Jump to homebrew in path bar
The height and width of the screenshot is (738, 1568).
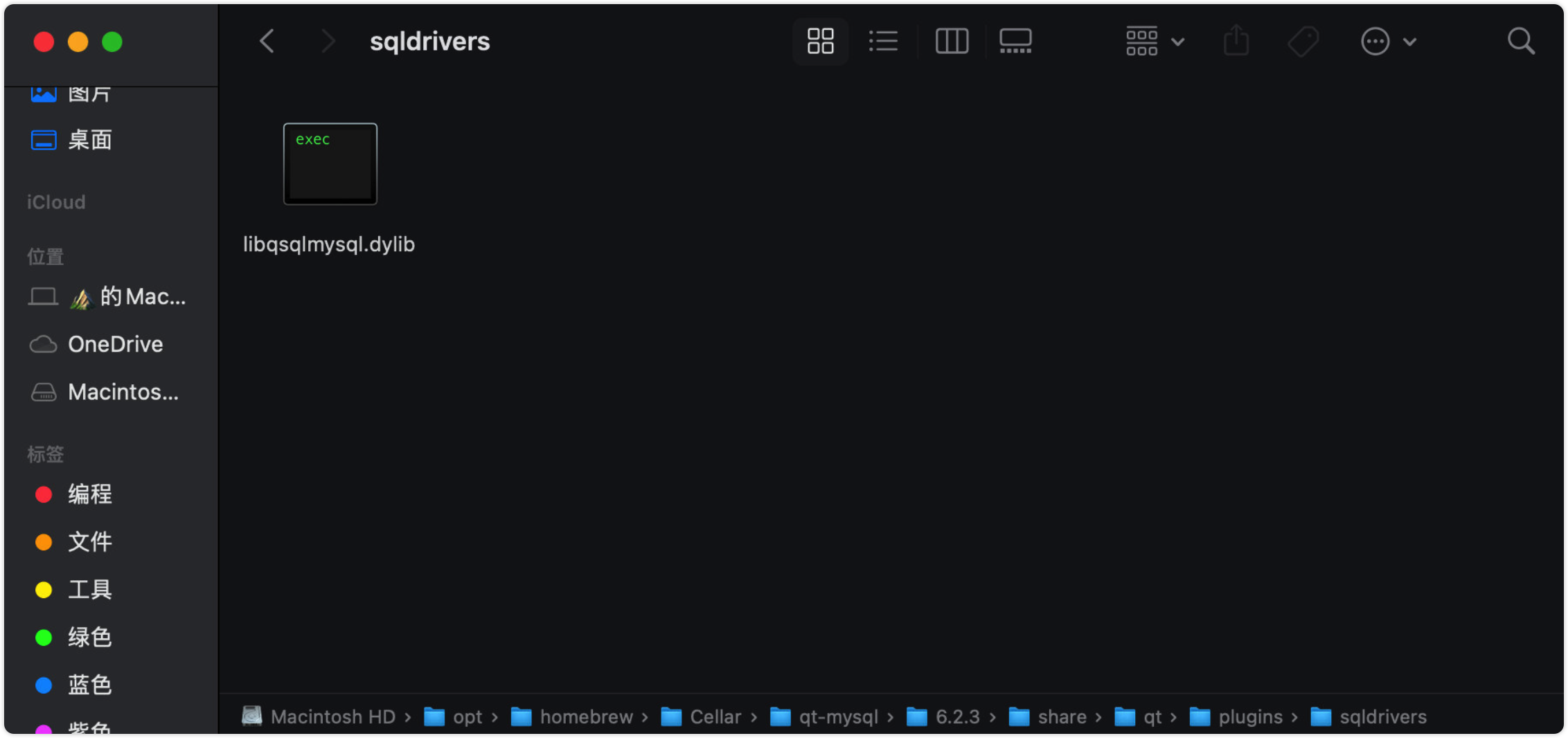[585, 717]
